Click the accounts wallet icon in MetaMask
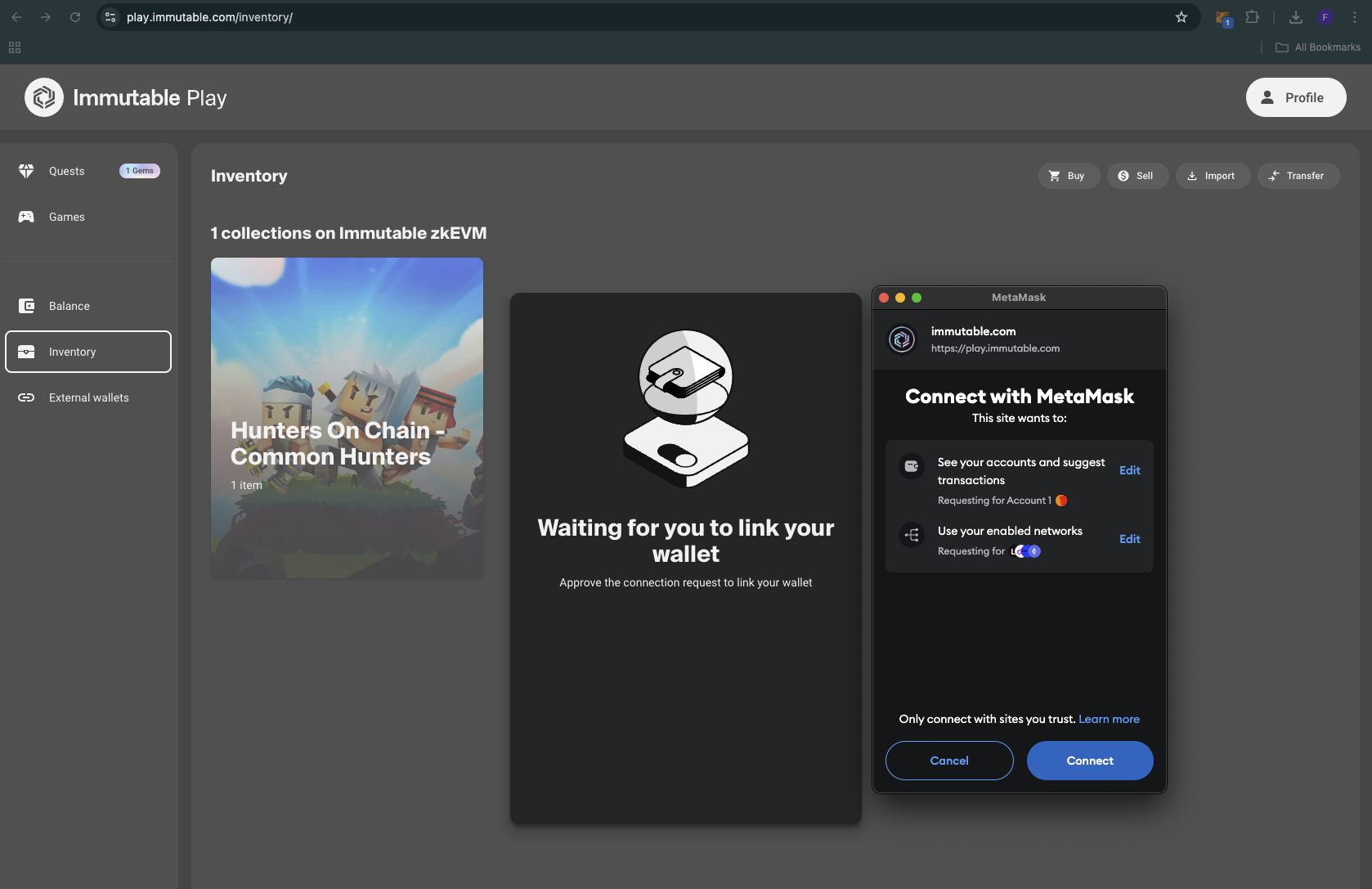The image size is (1372, 889). click(x=912, y=466)
